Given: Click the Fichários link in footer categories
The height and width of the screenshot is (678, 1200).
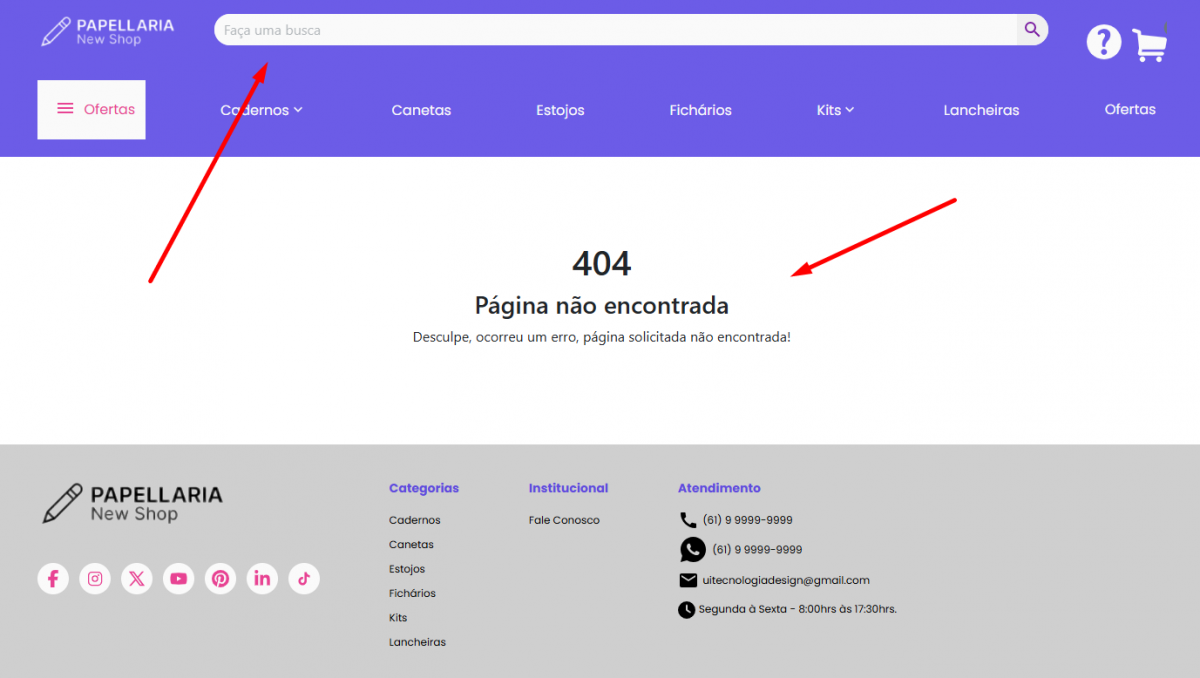Looking at the screenshot, I should (x=412, y=593).
